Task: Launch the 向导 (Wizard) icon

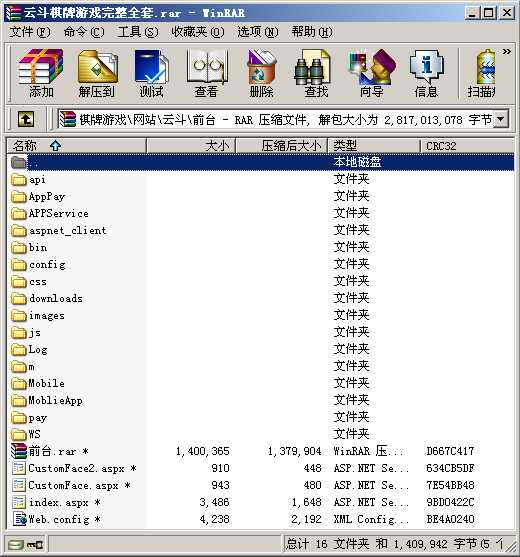Action: coord(372,73)
